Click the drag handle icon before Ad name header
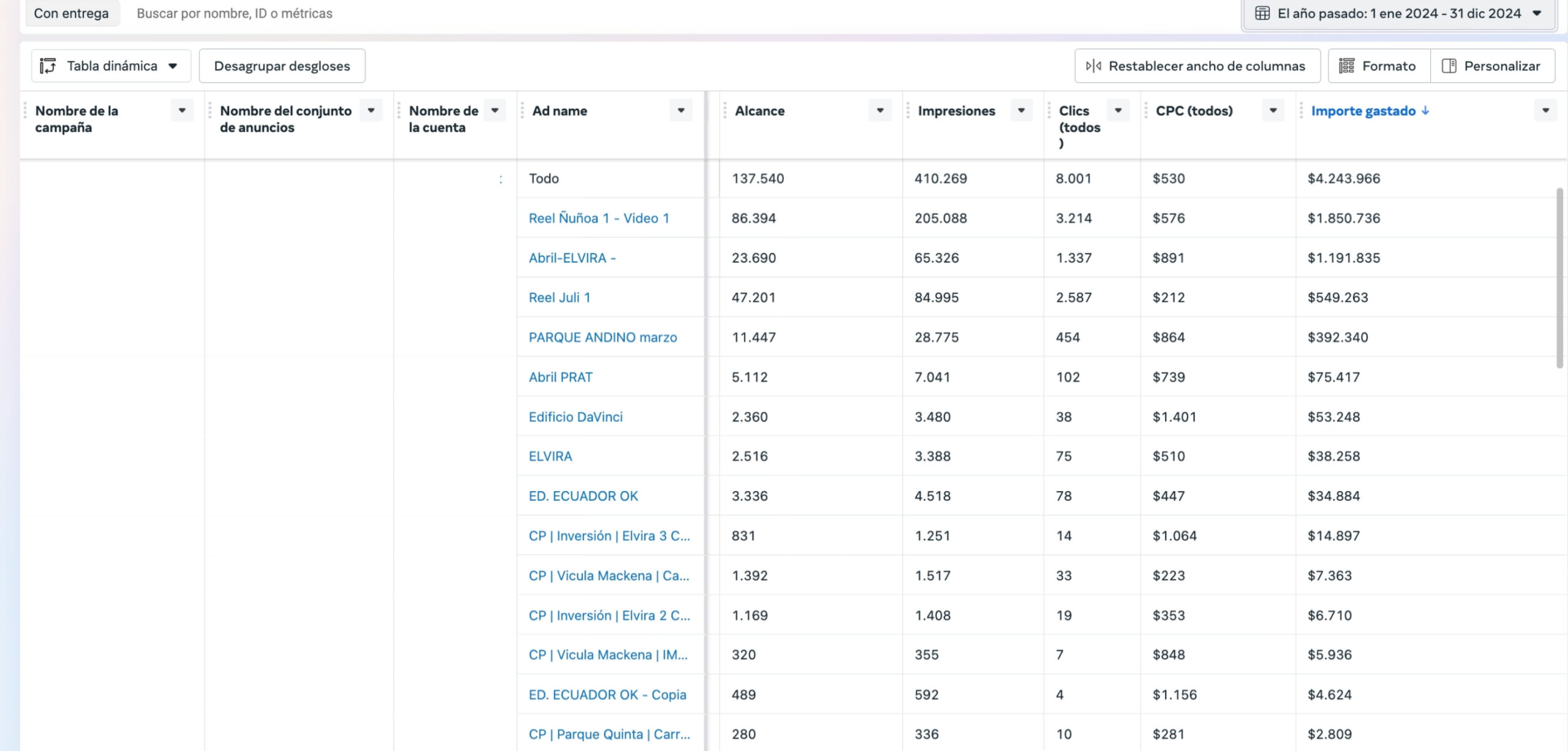The height and width of the screenshot is (751, 1568). click(x=522, y=111)
